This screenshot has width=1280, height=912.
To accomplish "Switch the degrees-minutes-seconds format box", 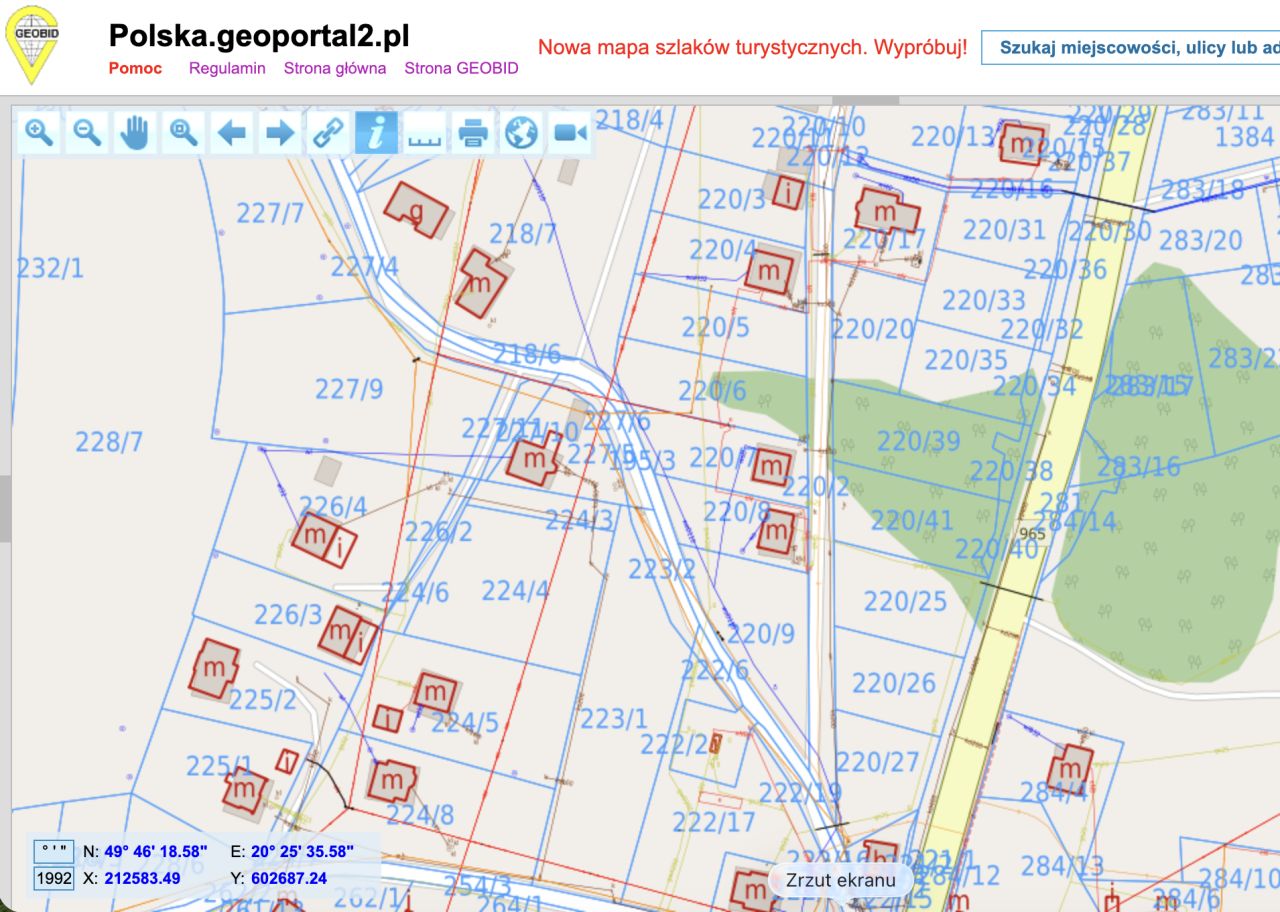I will pos(54,852).
